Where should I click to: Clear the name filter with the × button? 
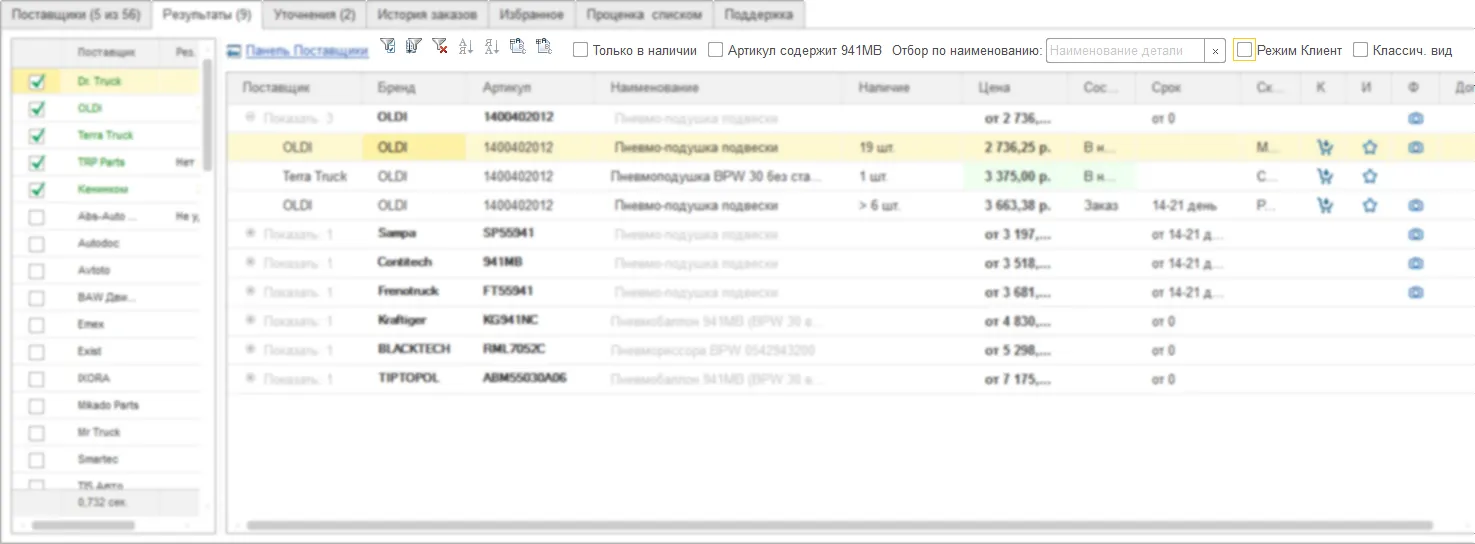pos(1215,51)
